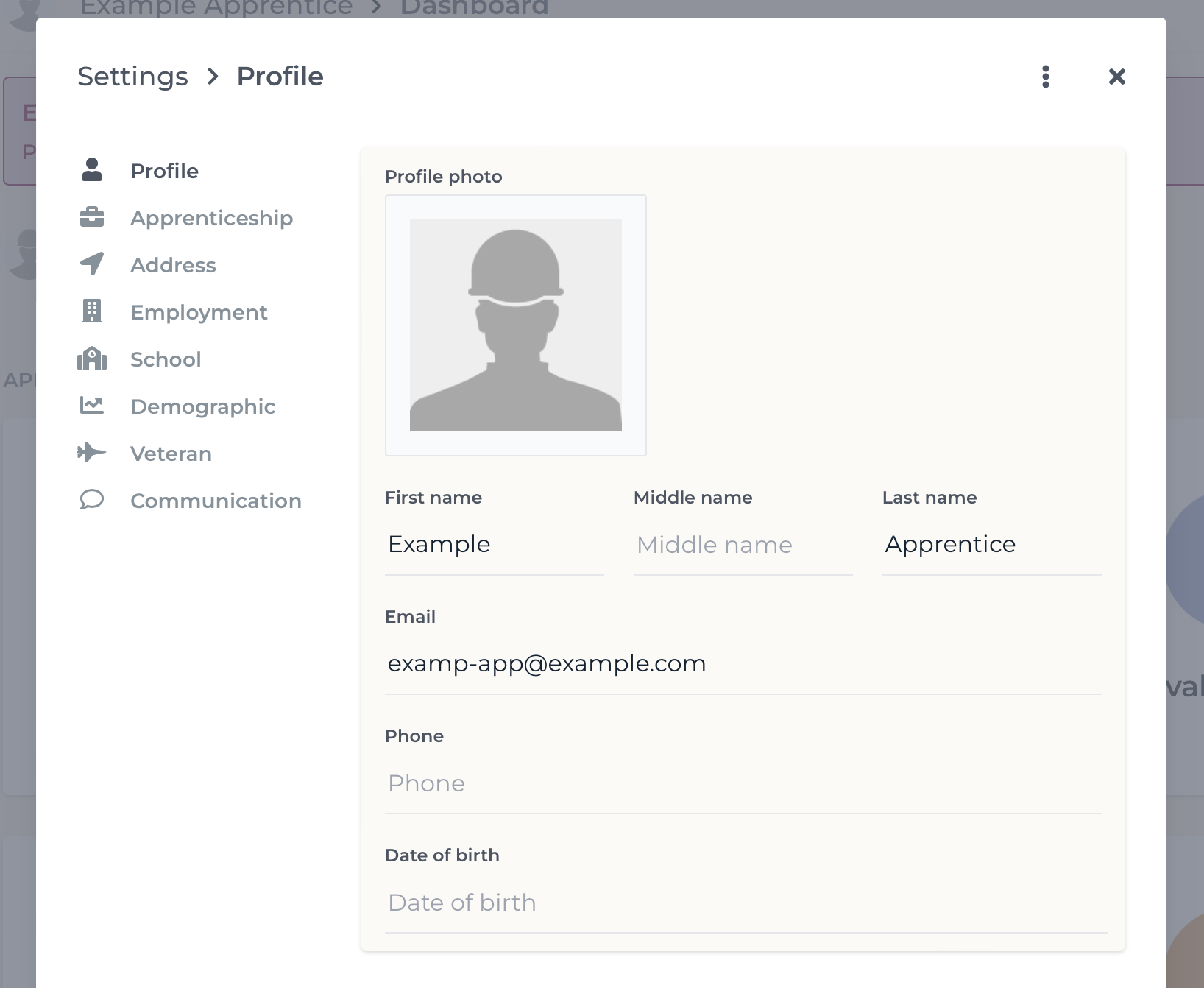Open the School settings section

point(166,359)
